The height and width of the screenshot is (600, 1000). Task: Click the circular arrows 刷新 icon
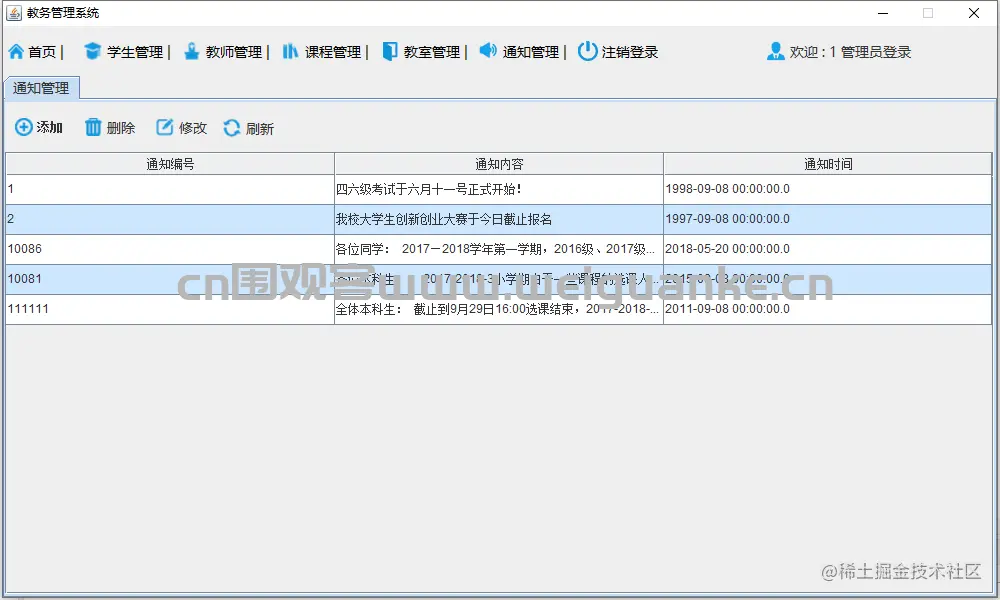232,128
